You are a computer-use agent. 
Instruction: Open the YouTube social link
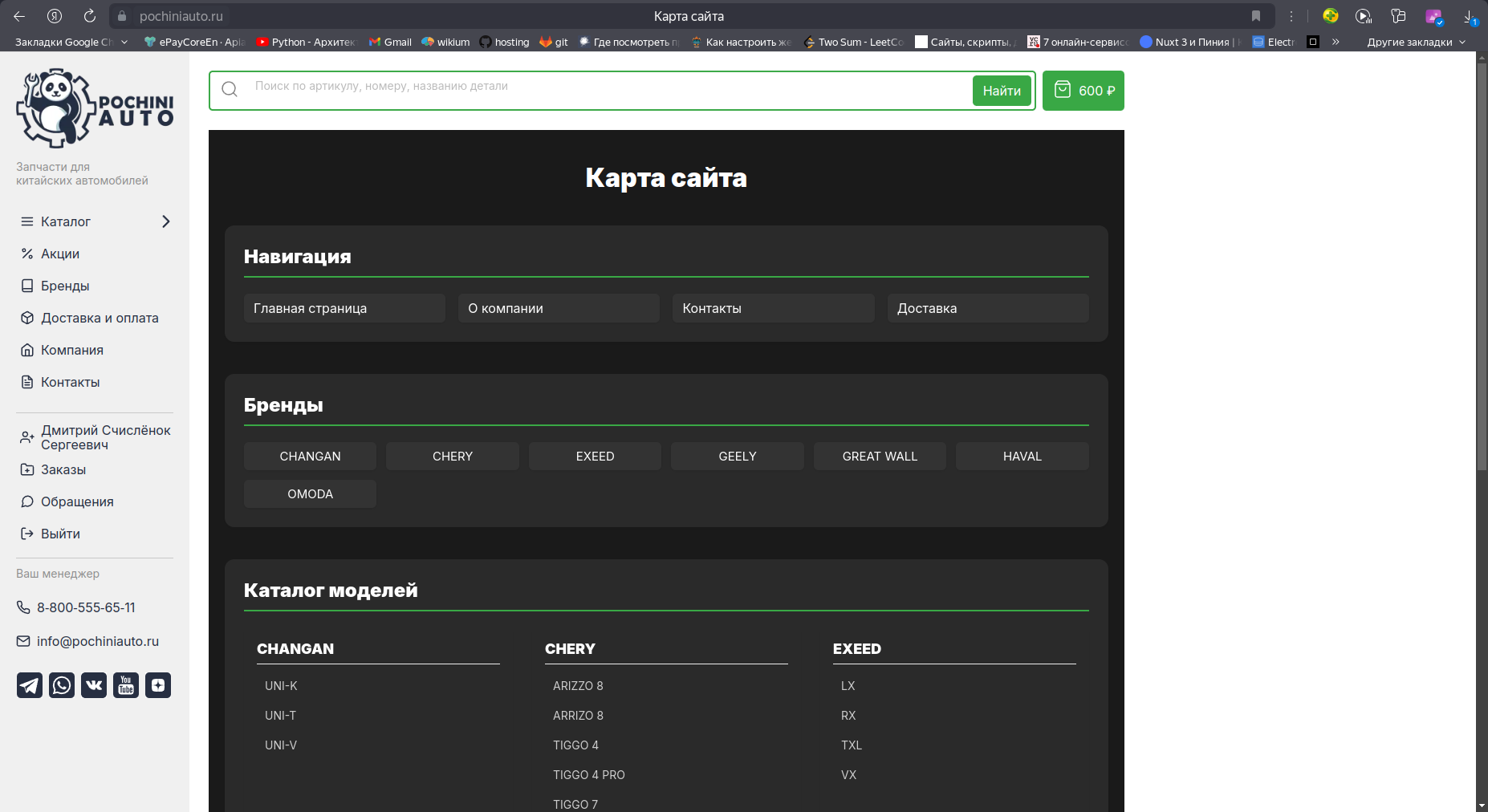126,685
